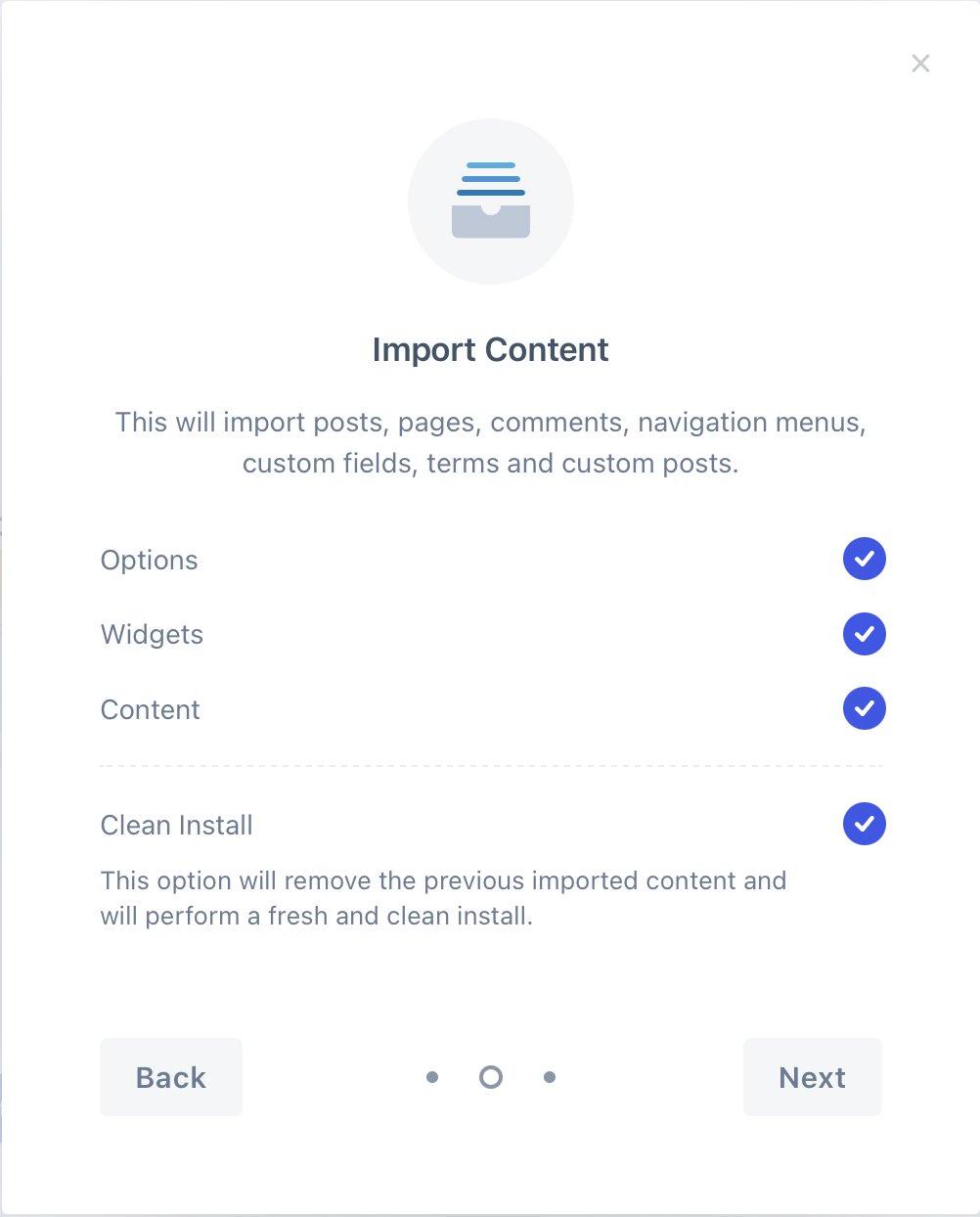
Task: Close the Import Content dialog
Action: click(x=920, y=64)
